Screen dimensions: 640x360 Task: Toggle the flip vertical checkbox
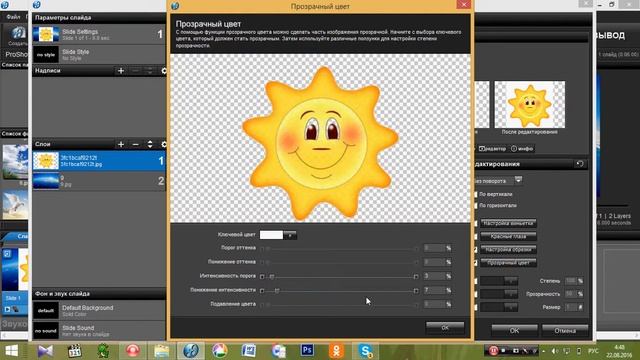476,194
